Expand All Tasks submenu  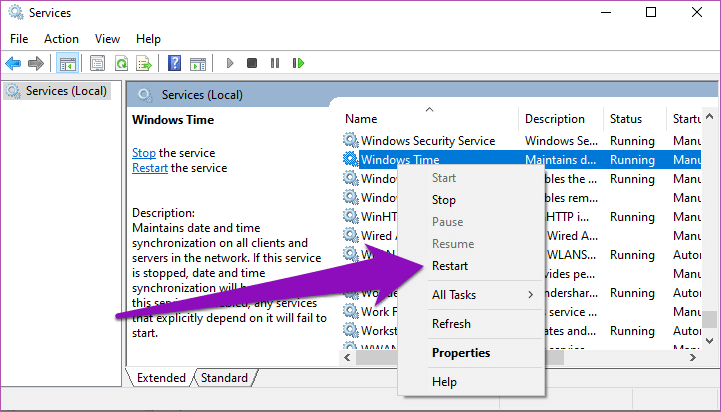tap(471, 295)
